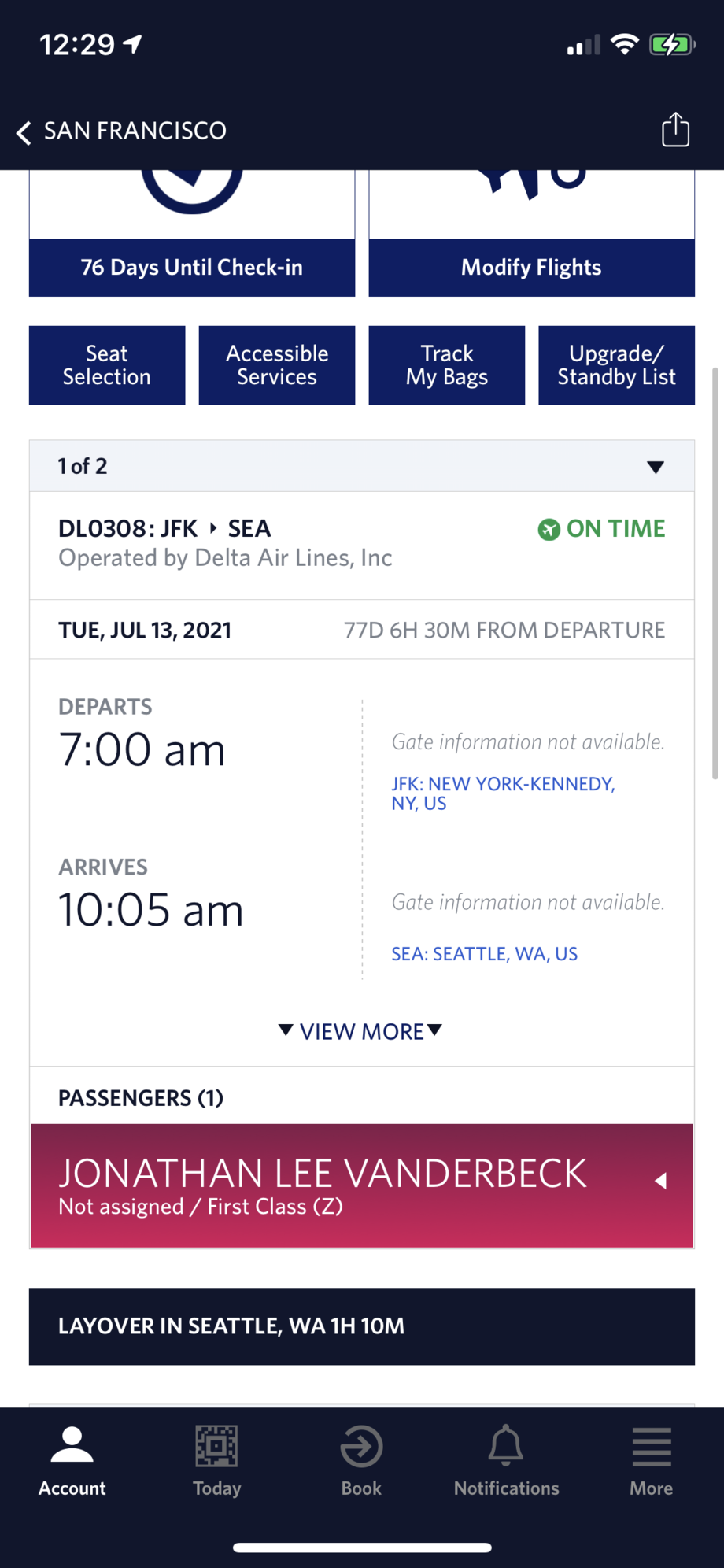The image size is (724, 1568).
Task: Open the Today boarding pass icon
Action: 216,1446
